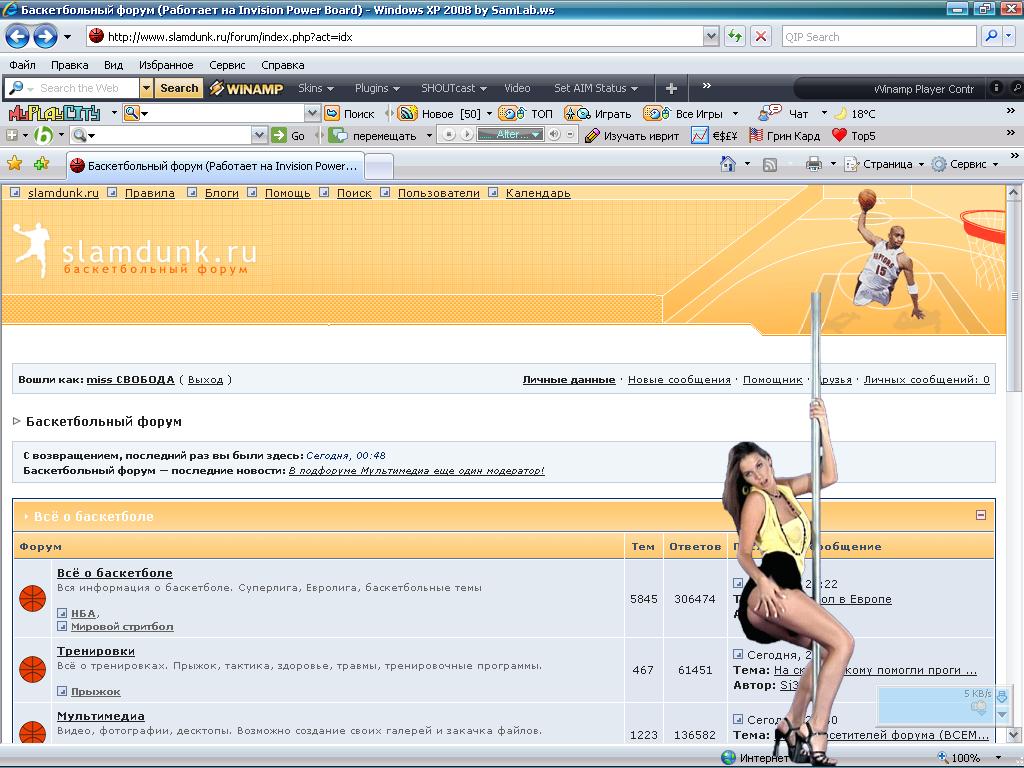Open the MyPlayCity logo
This screenshot has width=1024, height=768.
(x=55, y=114)
